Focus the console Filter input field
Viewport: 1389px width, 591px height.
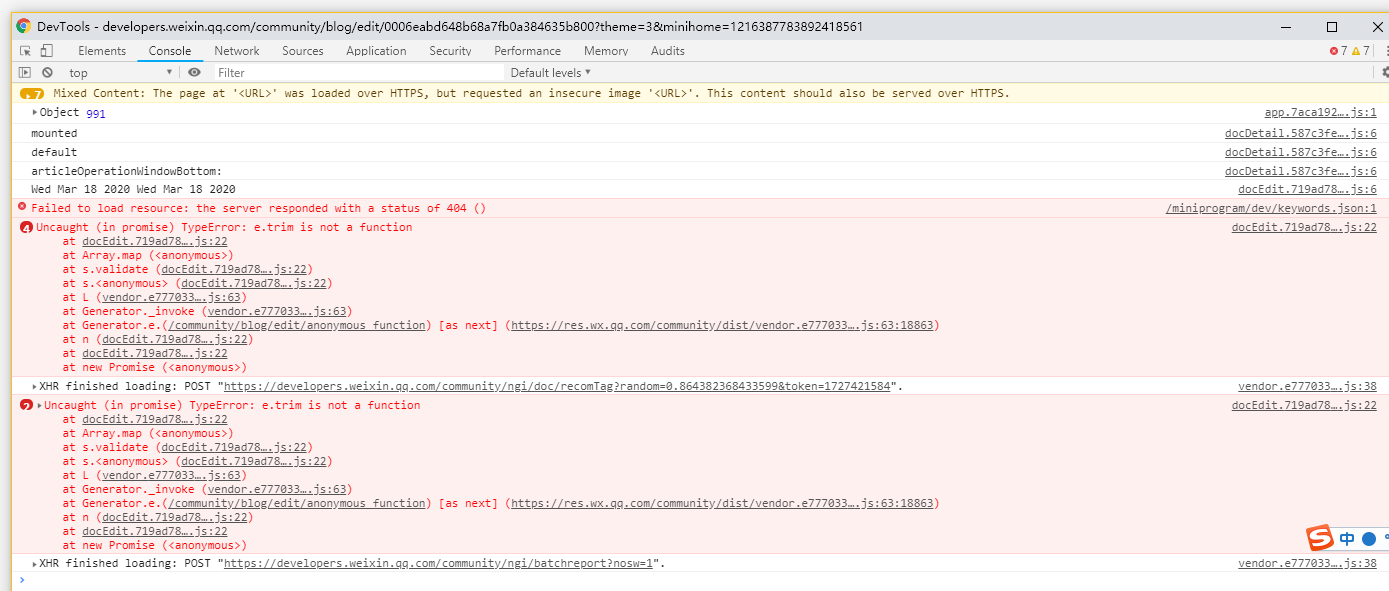[x=359, y=72]
